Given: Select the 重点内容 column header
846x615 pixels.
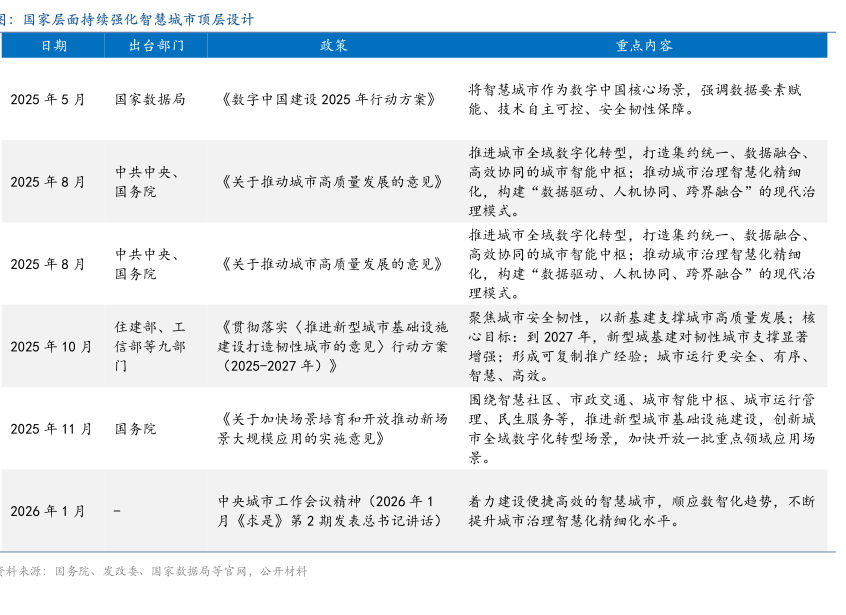Looking at the screenshot, I should coord(643,46).
